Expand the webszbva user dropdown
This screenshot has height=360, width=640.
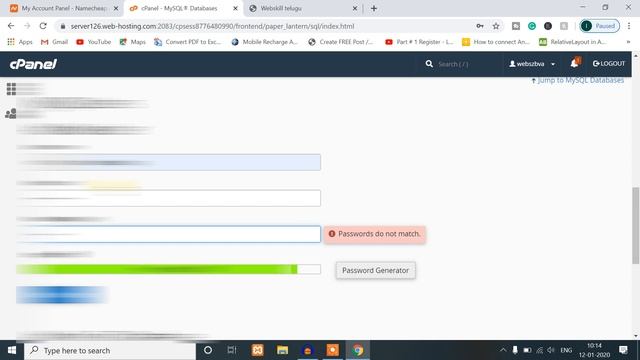(532, 64)
